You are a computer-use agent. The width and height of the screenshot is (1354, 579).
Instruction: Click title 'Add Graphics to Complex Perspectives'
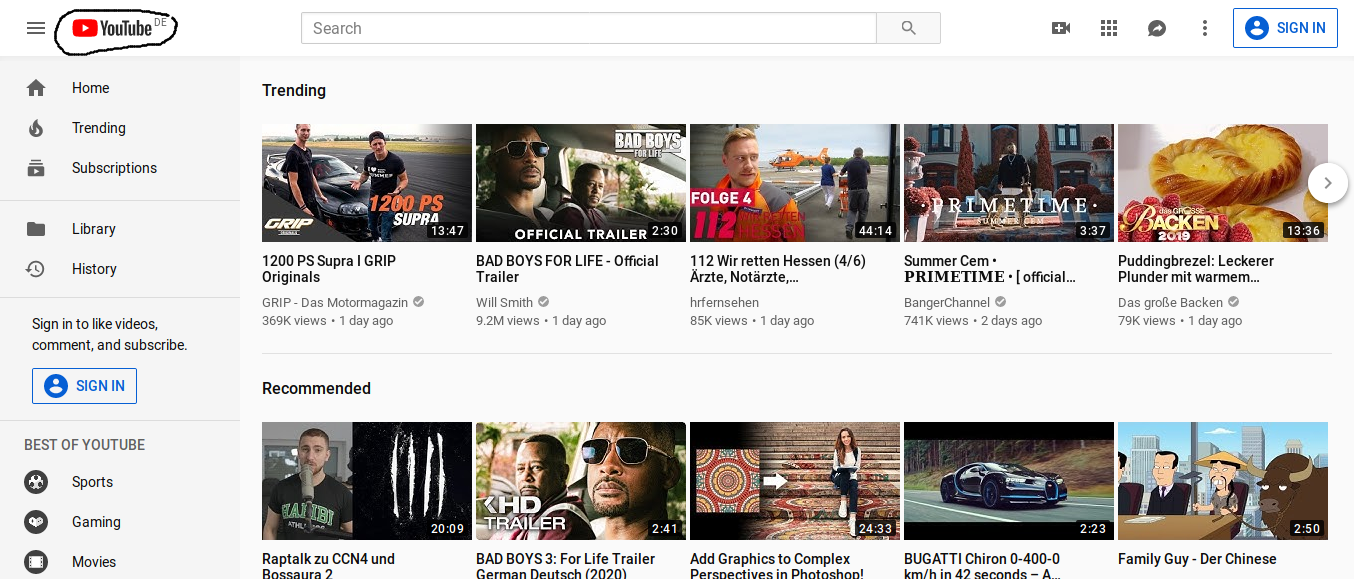pos(777,566)
